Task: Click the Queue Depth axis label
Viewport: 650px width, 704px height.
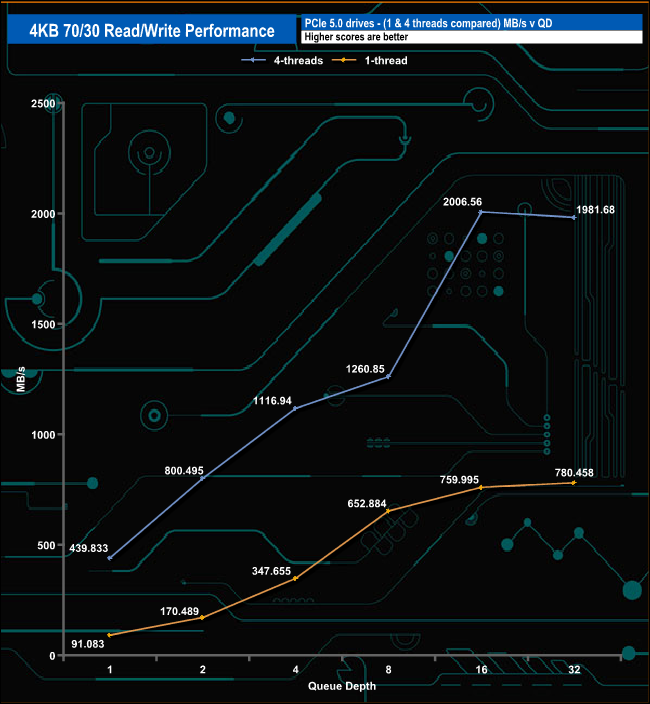Action: (x=342, y=686)
